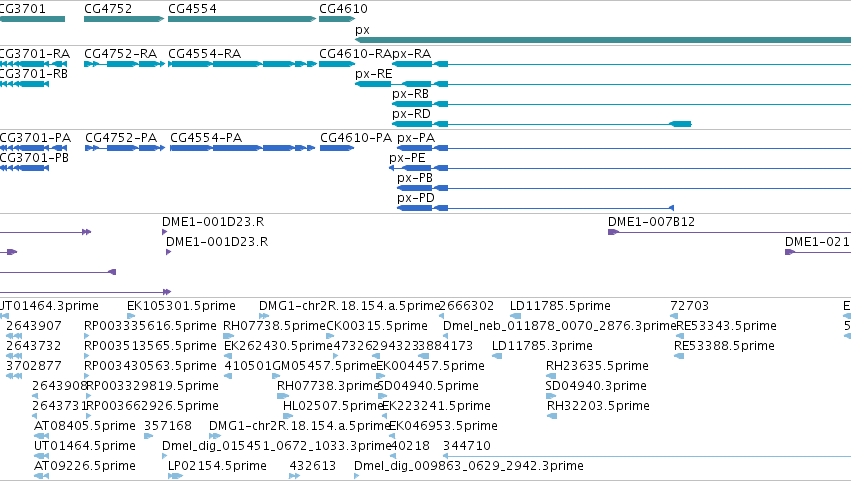This screenshot has height=481, width=851.
Task: Select feature 357168
Action: coord(168,427)
